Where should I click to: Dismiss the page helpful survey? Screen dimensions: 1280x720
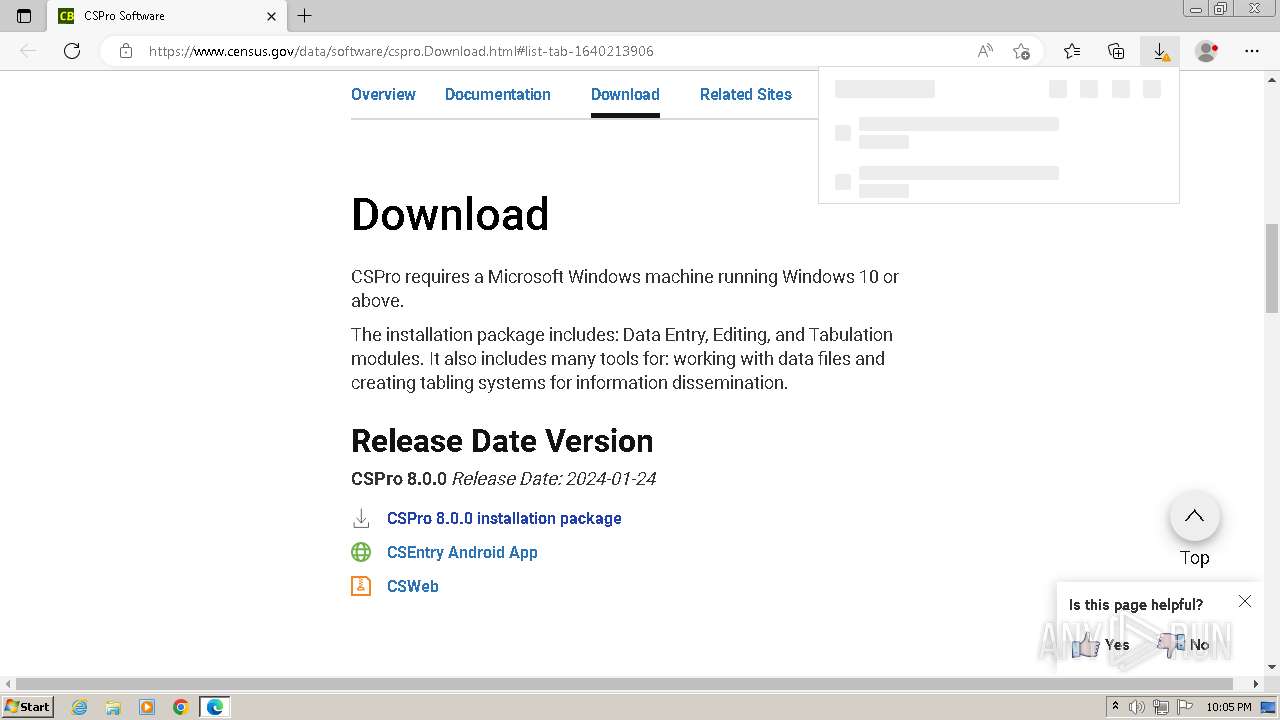coord(1245,601)
